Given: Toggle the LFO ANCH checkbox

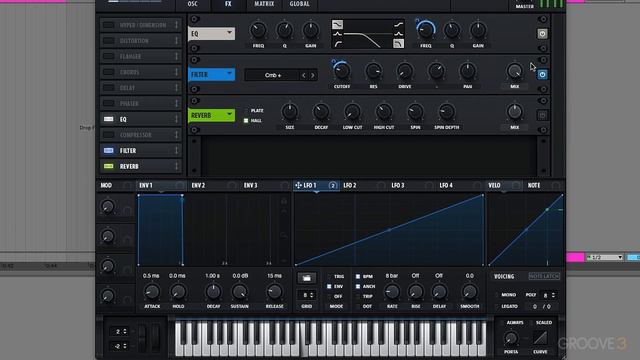Looking at the screenshot, I should 358,287.
